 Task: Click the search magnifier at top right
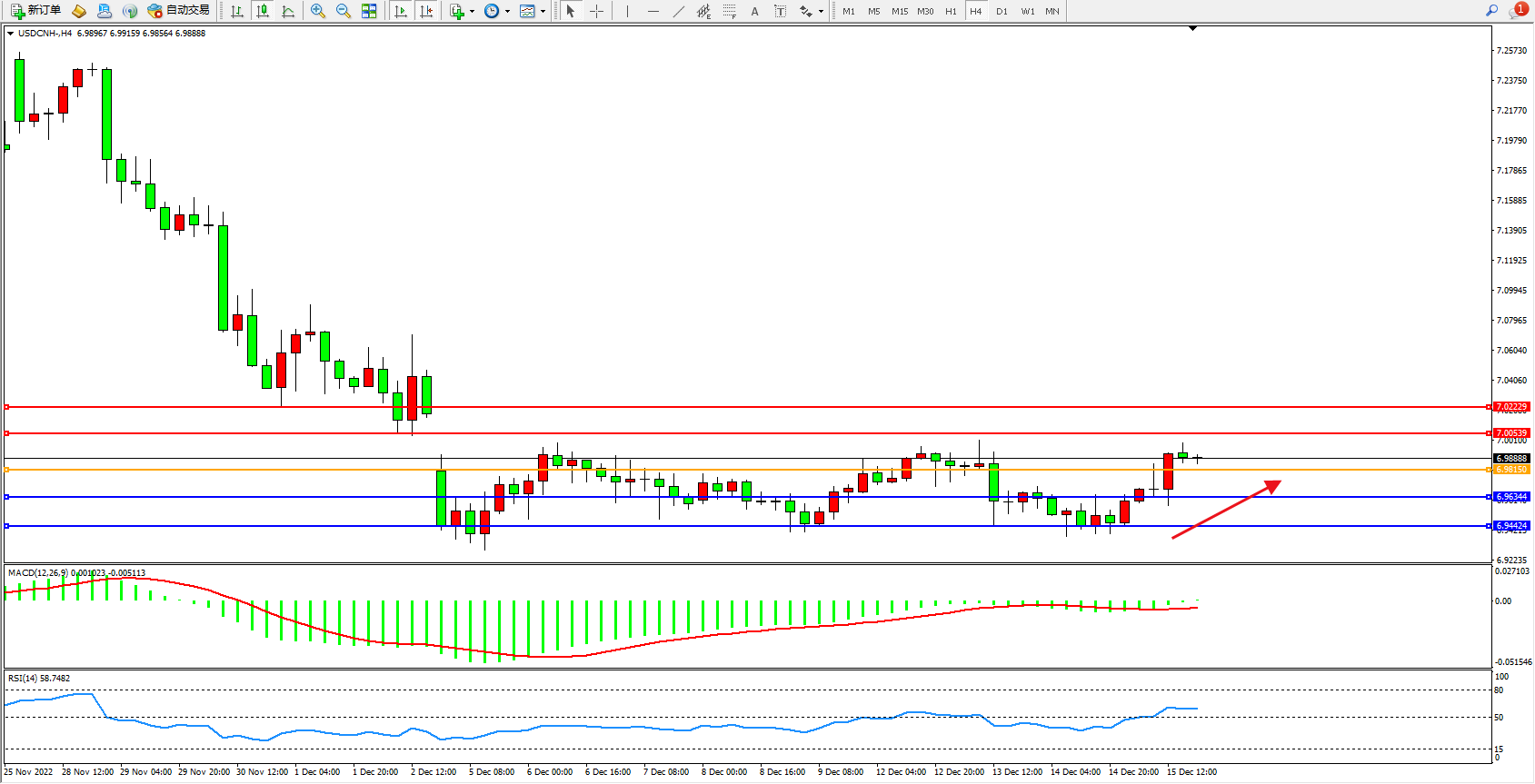click(1491, 11)
